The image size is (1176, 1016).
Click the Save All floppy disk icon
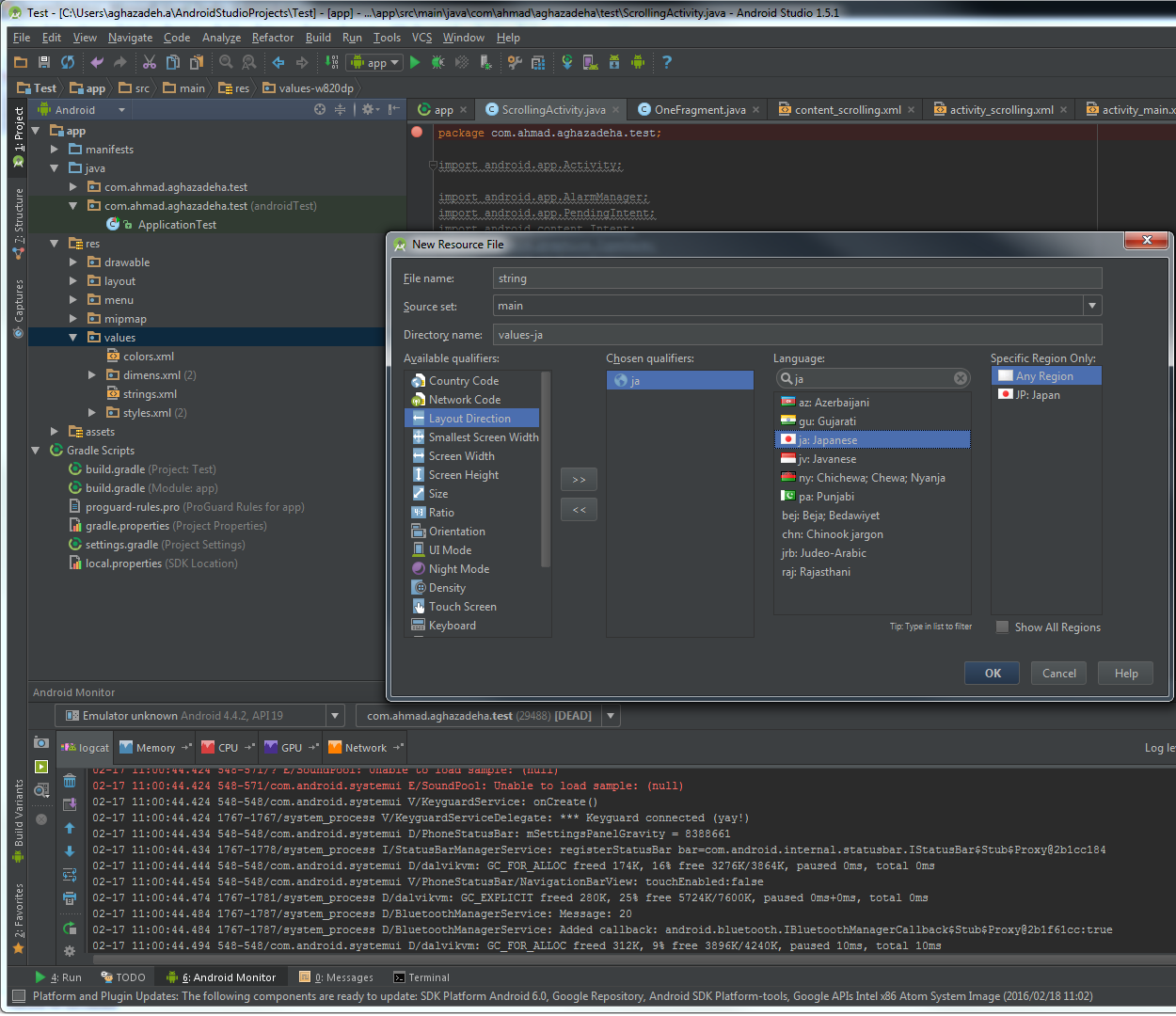point(43,62)
